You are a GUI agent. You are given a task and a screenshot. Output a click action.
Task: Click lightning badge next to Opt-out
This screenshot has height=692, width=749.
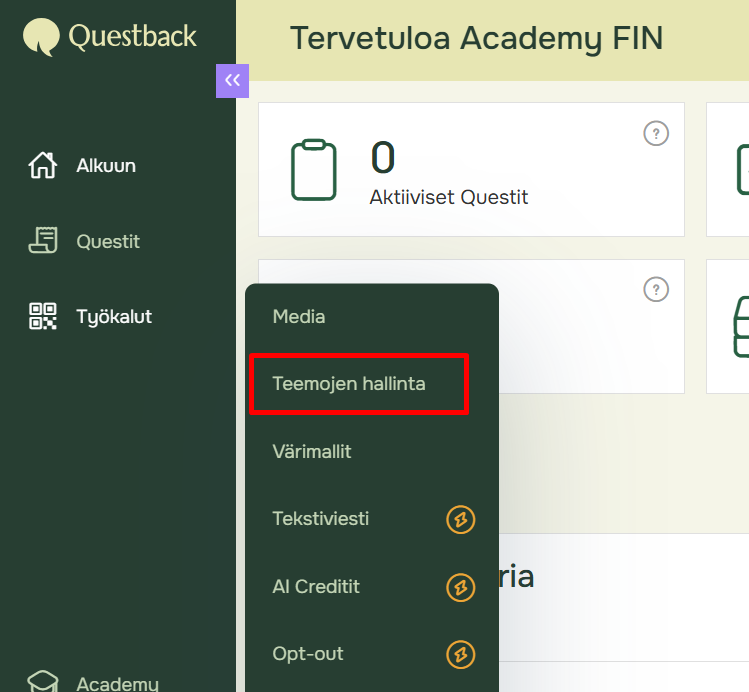point(460,654)
